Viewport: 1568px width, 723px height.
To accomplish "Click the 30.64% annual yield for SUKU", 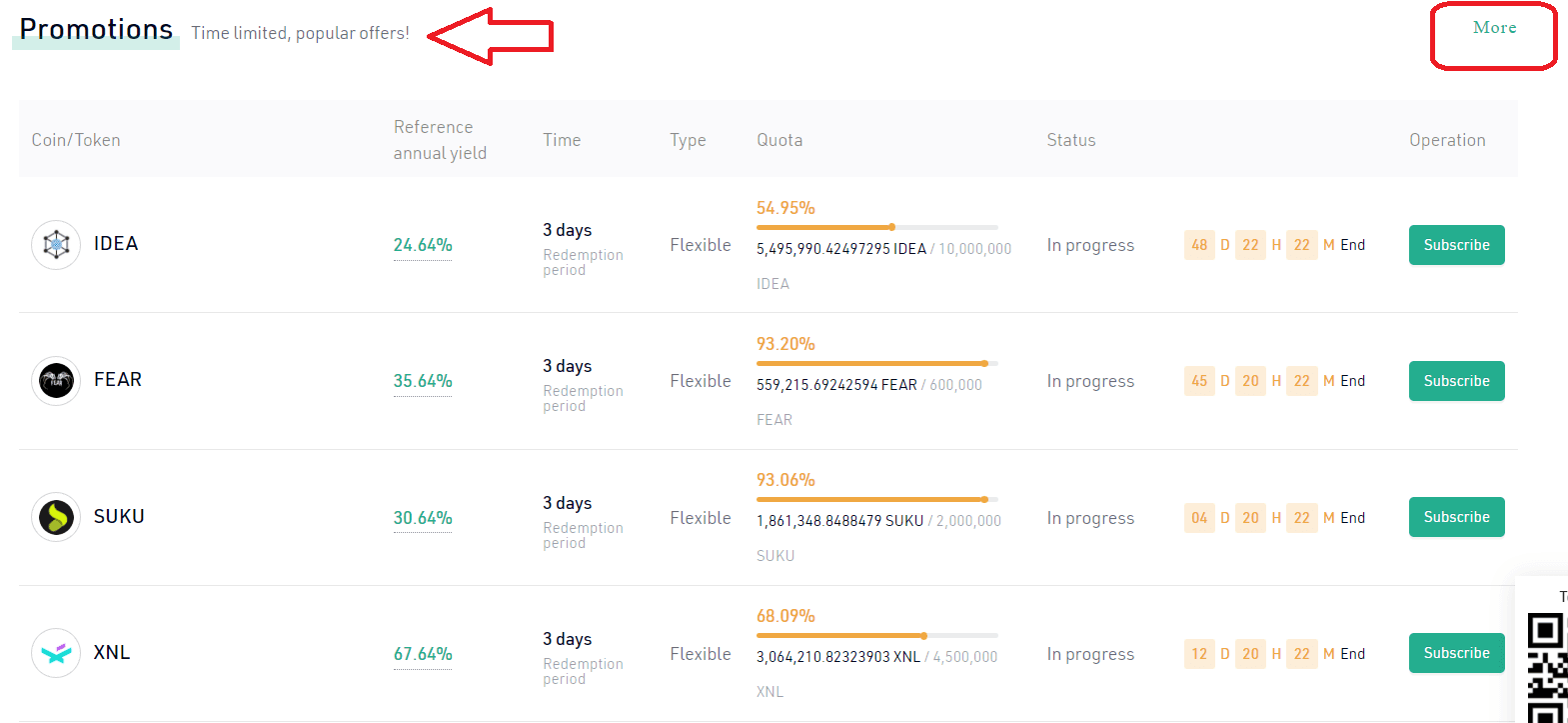I will point(423,518).
